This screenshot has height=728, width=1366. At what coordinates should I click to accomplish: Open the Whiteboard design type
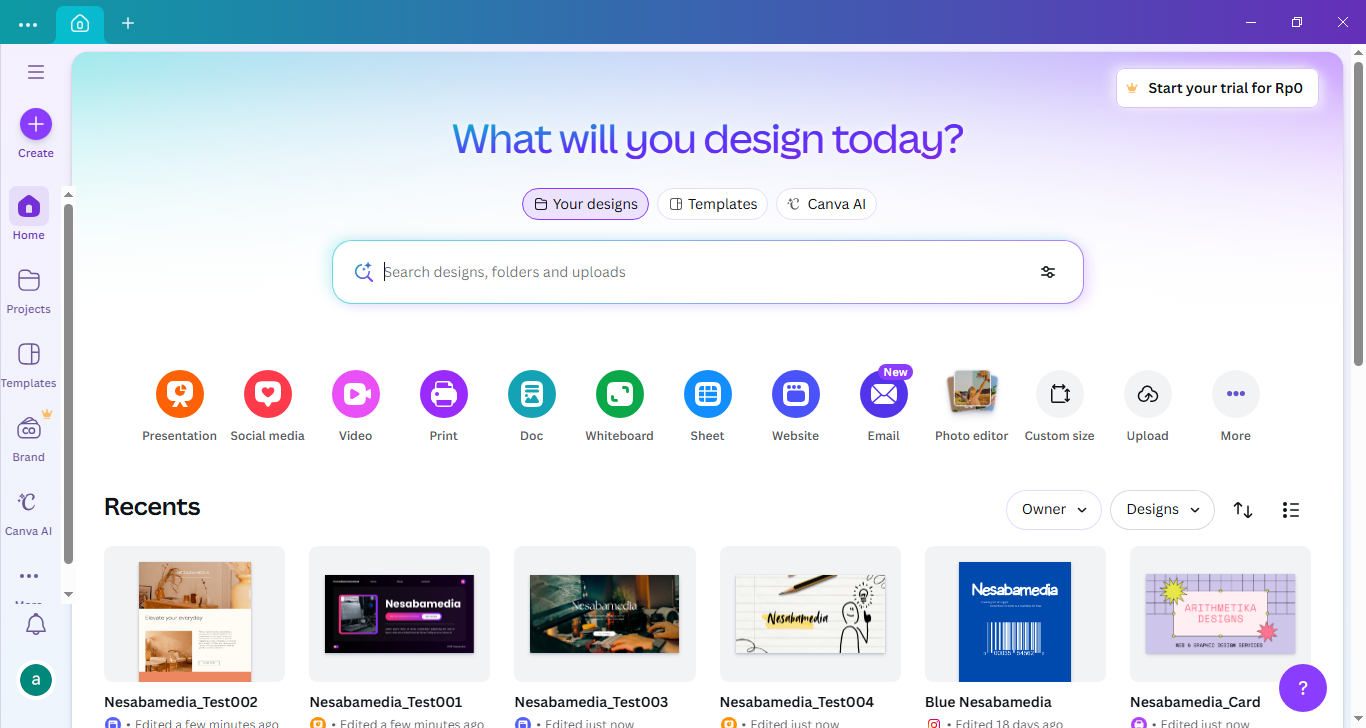(620, 394)
